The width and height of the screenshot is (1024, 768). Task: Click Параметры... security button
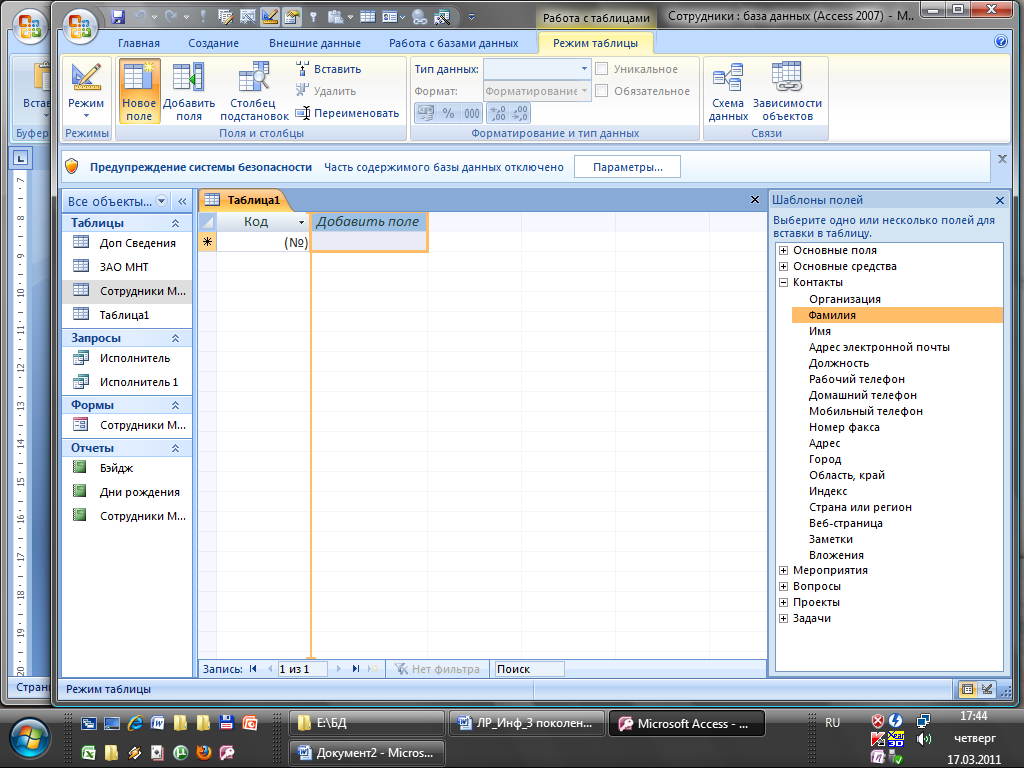(x=627, y=167)
